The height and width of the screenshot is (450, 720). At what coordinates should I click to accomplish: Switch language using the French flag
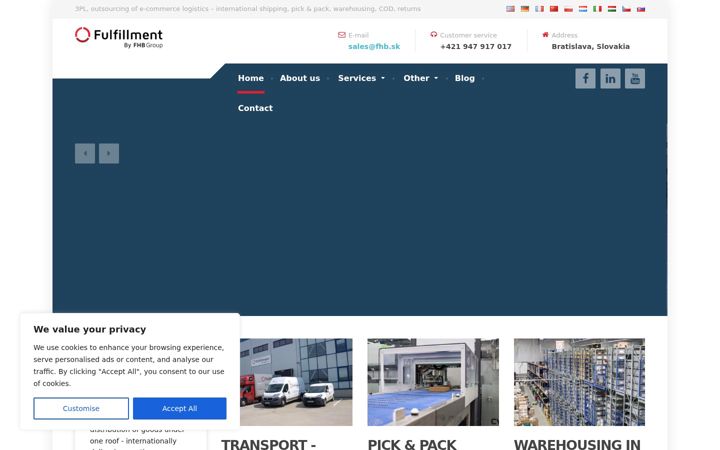pos(540,9)
